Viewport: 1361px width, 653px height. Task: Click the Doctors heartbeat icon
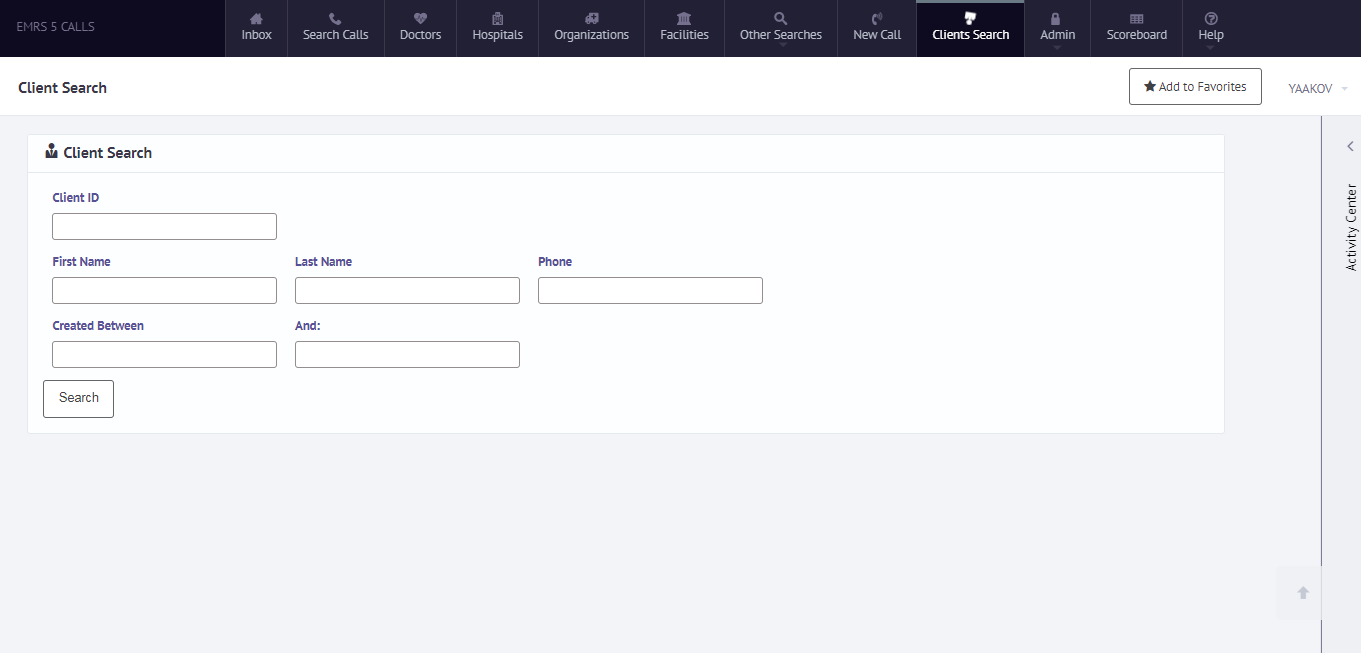420,19
